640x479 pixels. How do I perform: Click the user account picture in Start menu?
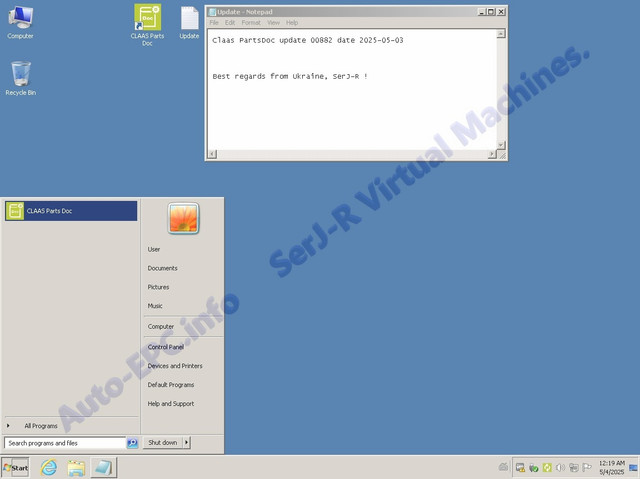tap(183, 218)
